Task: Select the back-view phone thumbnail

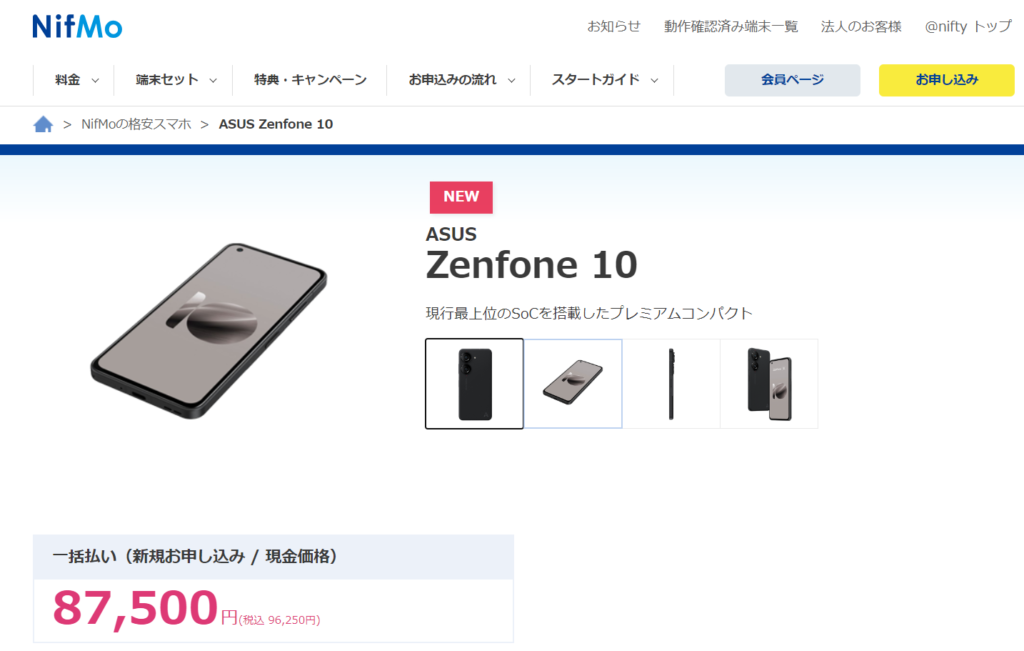Action: [474, 383]
